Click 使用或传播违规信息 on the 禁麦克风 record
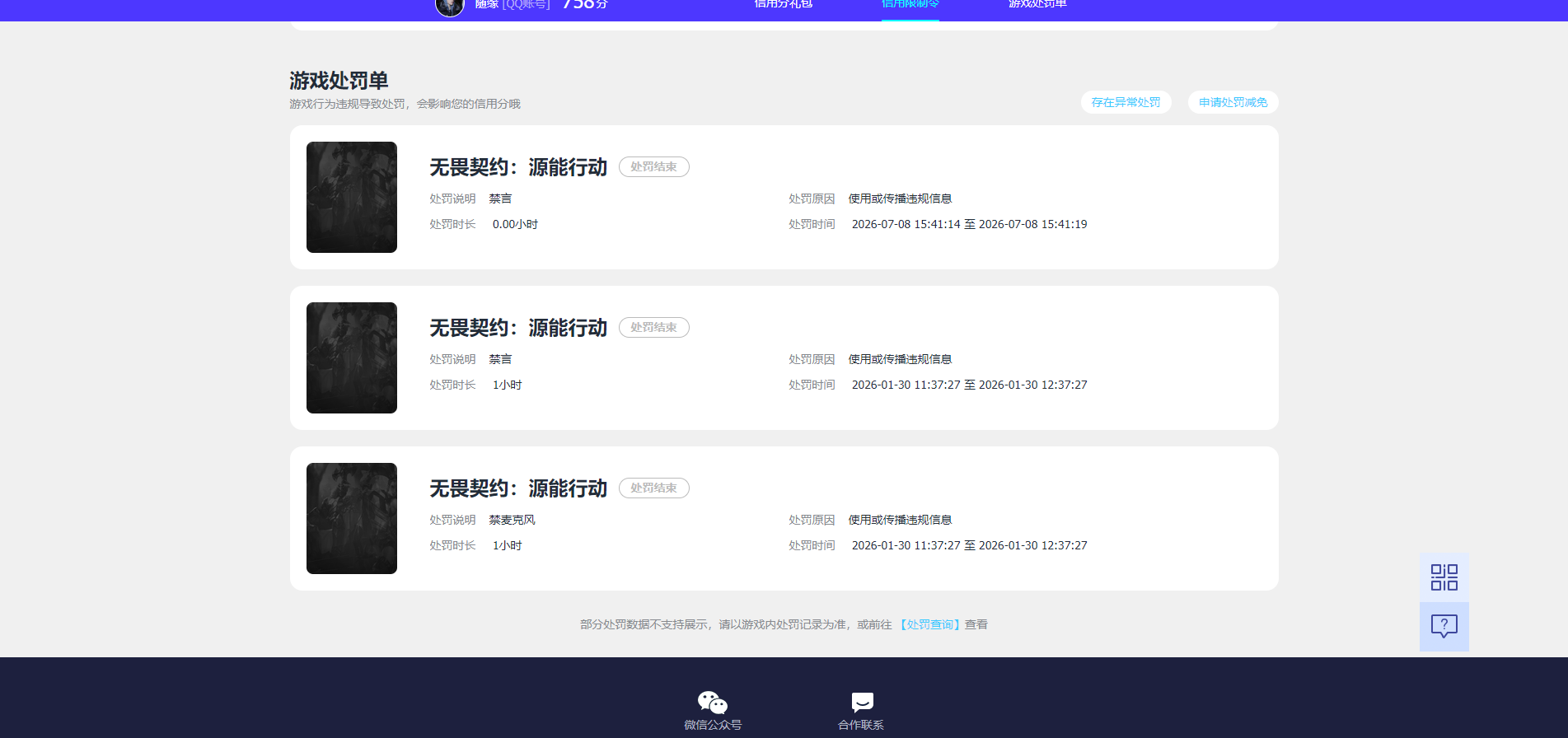 tap(900, 520)
